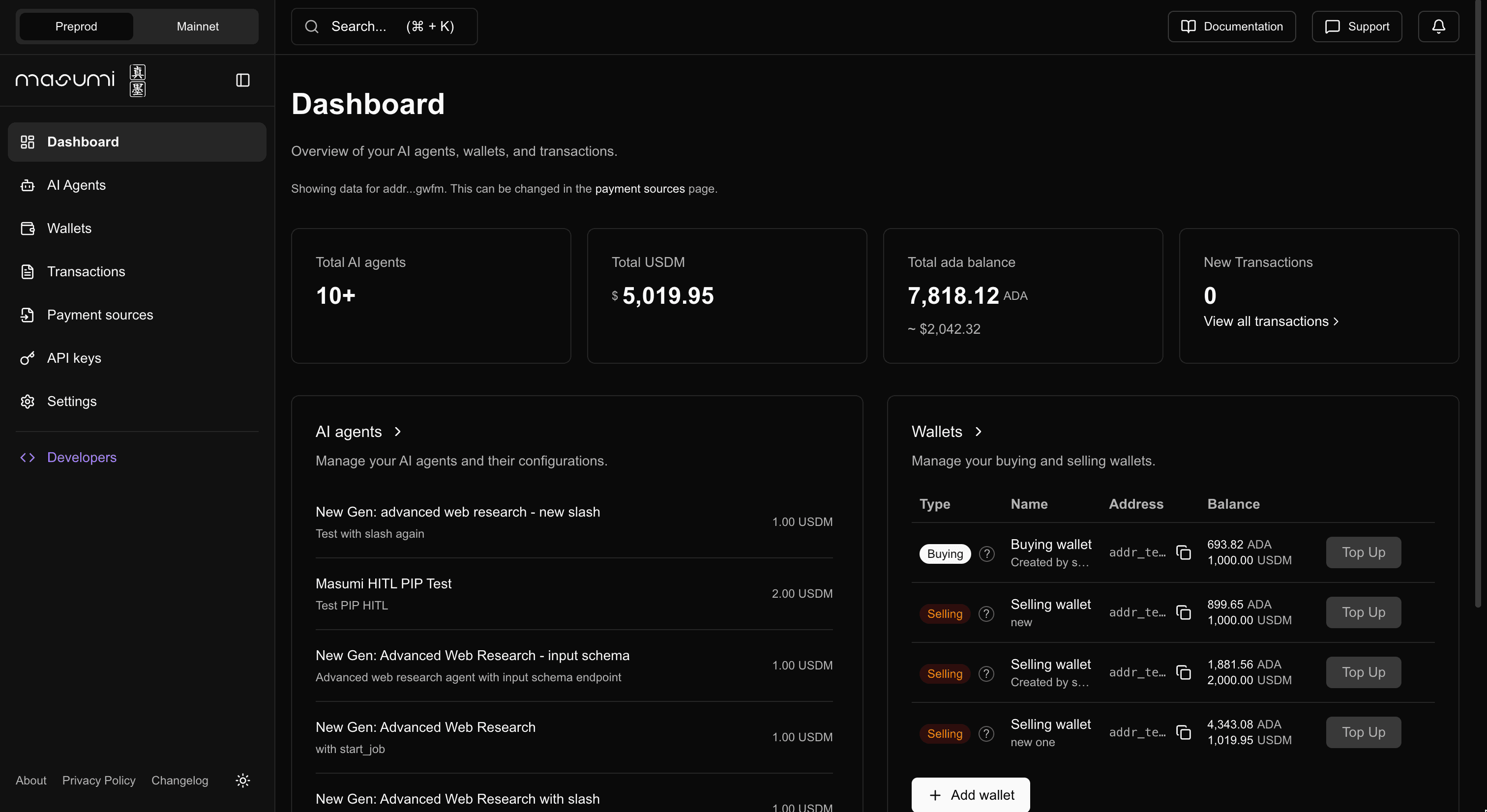Screen dimensions: 1487x812
Task: Click the Balance column header
Action: [1234, 504]
